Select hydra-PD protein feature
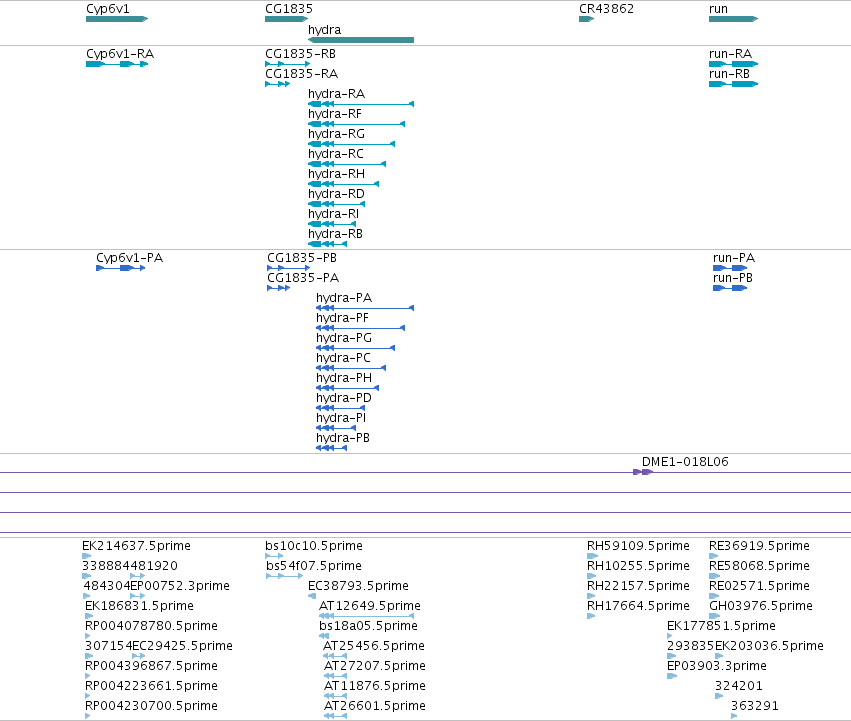 coord(340,408)
